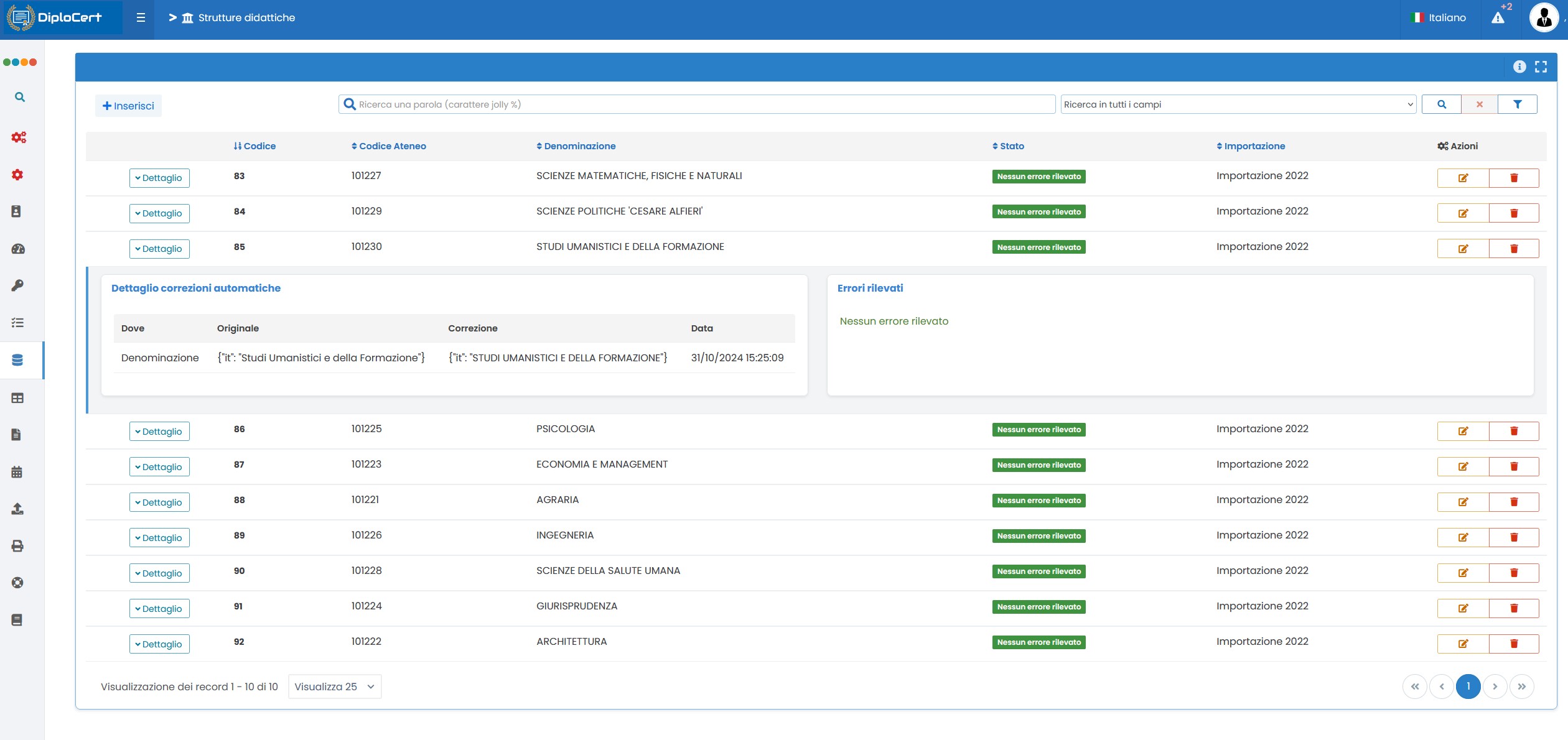The height and width of the screenshot is (740, 1568).
Task: Open the database icon in the sidebar
Action: pyautogui.click(x=17, y=360)
